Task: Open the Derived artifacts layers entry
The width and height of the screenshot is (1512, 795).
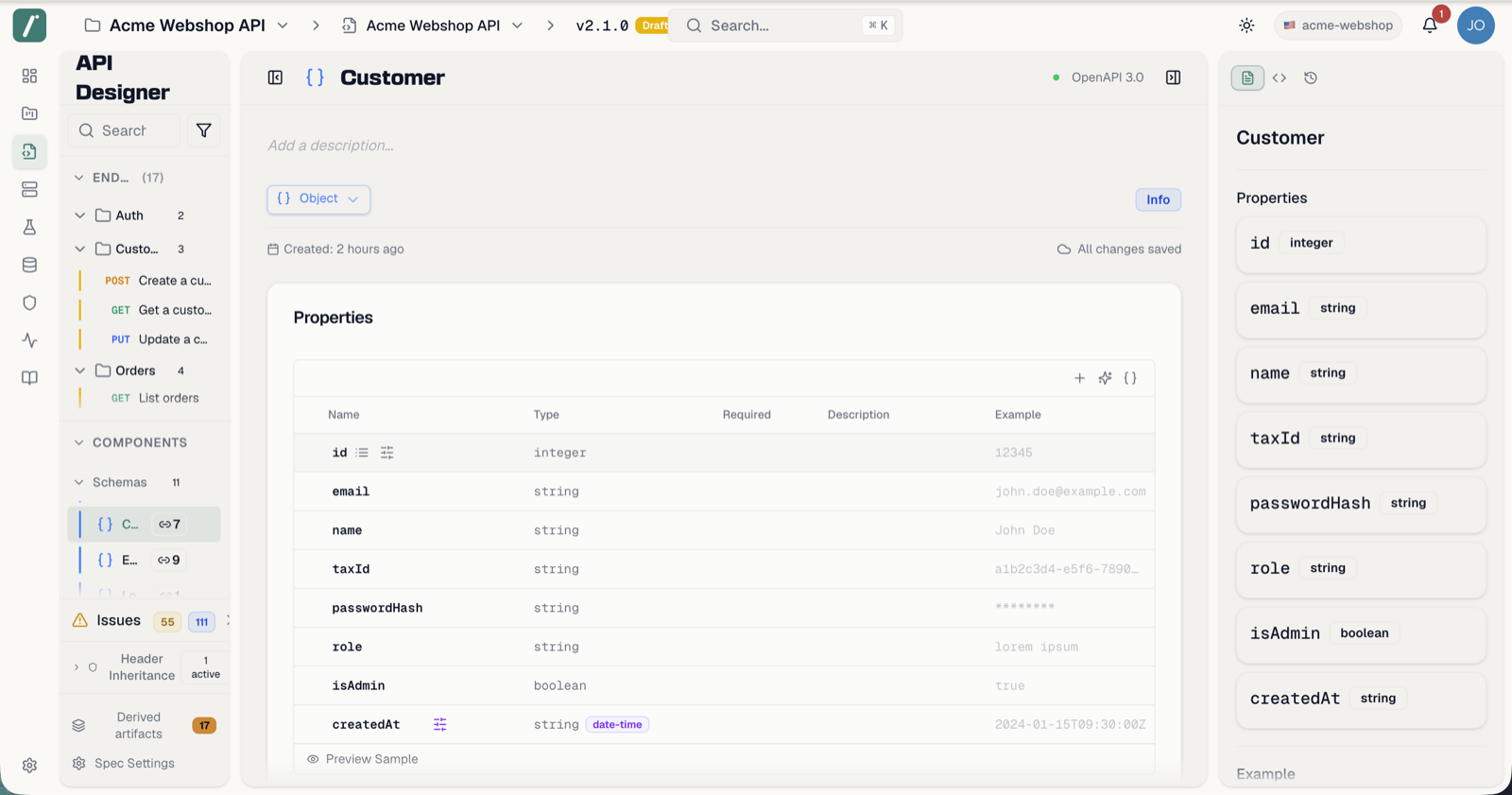Action: tap(144, 725)
